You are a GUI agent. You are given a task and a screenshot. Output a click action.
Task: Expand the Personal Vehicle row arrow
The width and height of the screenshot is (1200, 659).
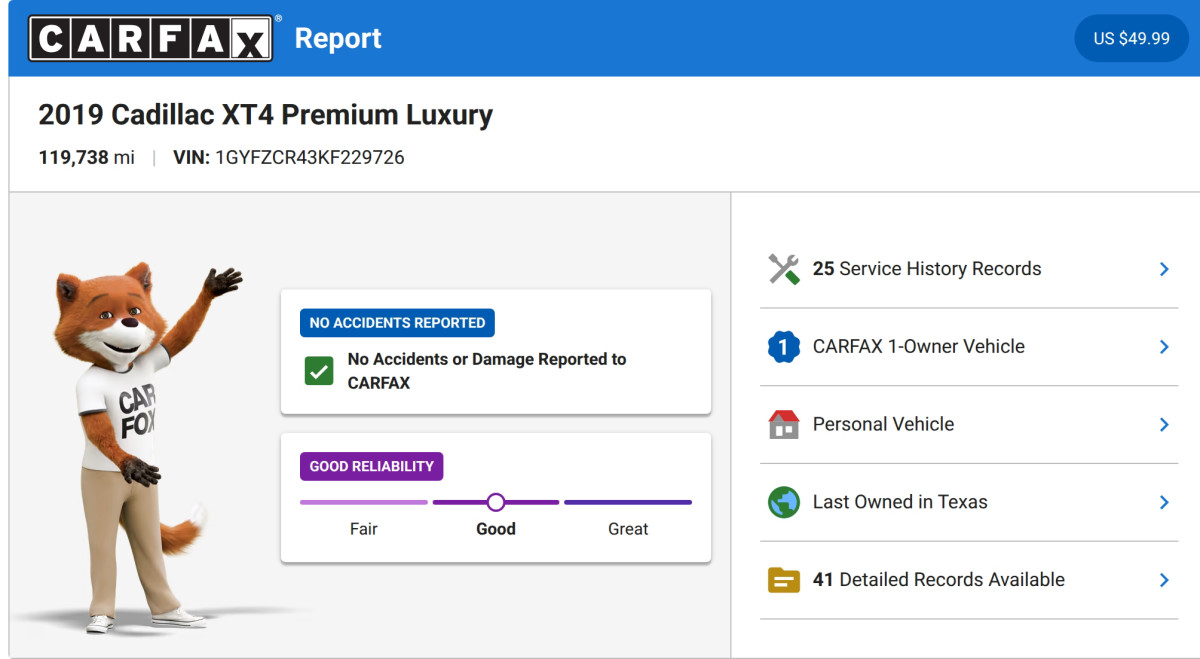(x=1164, y=424)
